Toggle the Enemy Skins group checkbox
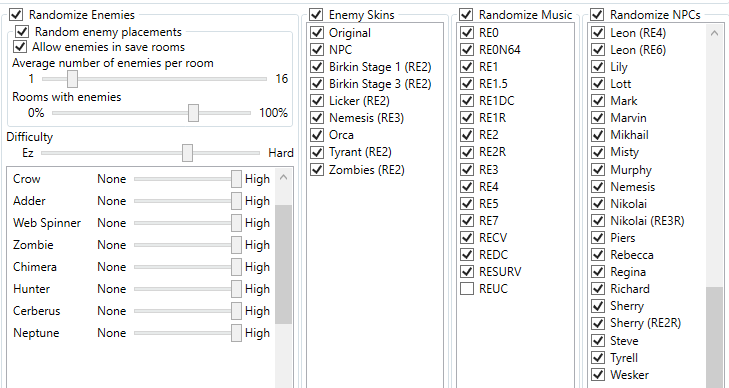Viewport: 729px width, 388px height. pos(316,15)
